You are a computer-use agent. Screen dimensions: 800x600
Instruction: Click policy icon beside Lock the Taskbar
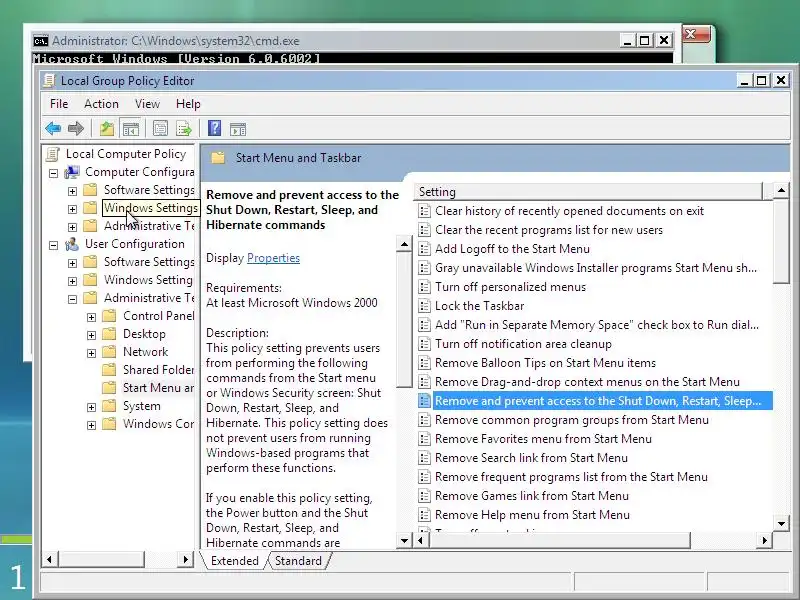(x=424, y=306)
